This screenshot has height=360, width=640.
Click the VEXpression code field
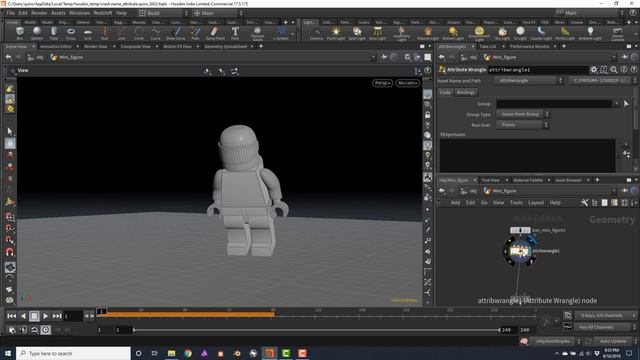[527, 155]
